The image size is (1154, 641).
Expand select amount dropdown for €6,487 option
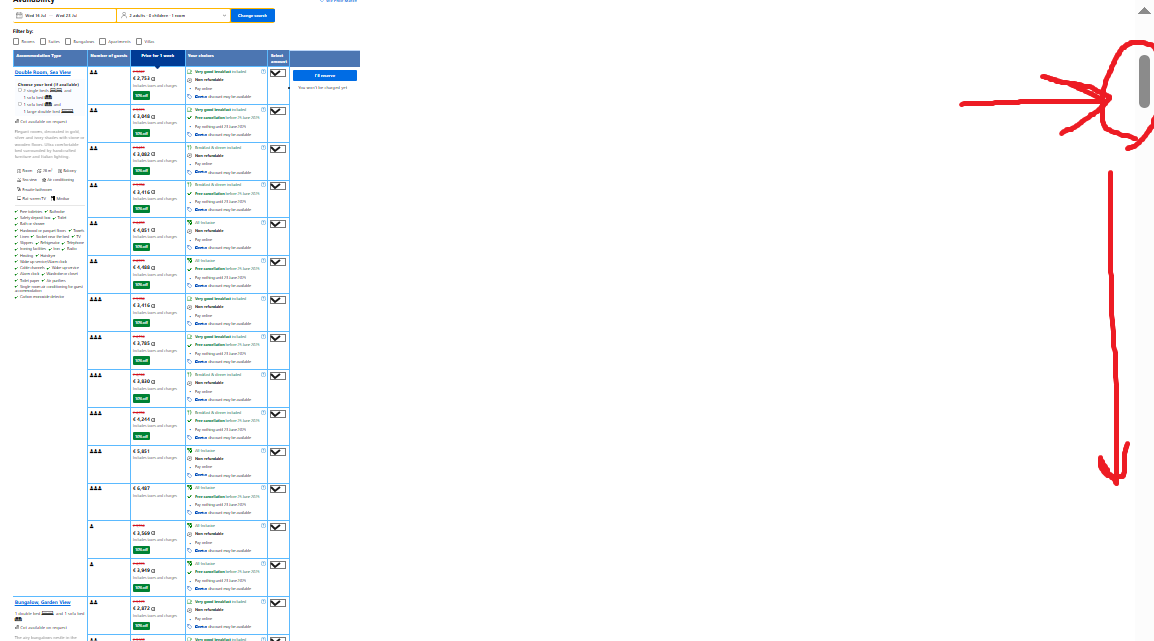pos(277,489)
